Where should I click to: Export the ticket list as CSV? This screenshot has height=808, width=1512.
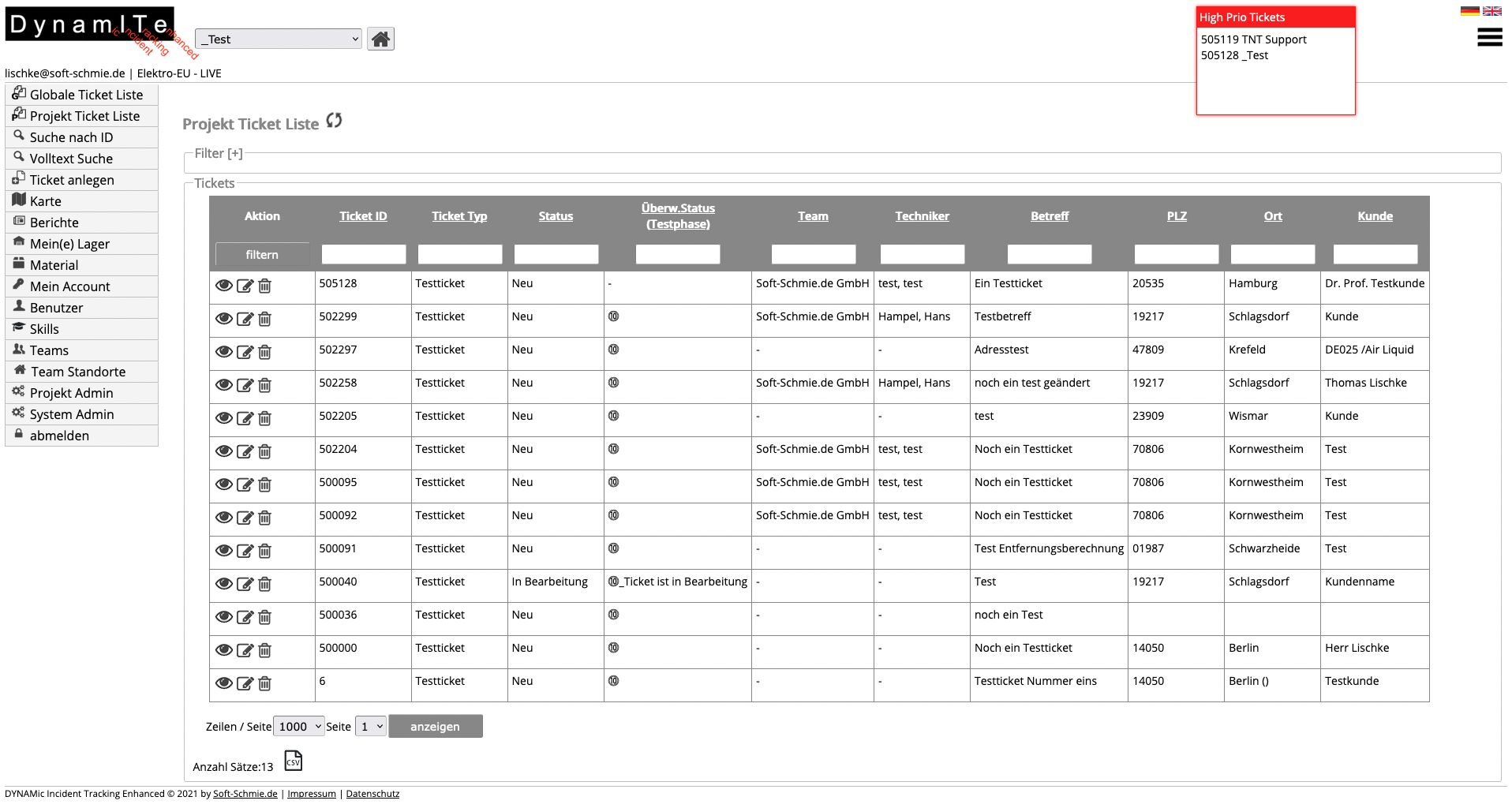(x=293, y=760)
